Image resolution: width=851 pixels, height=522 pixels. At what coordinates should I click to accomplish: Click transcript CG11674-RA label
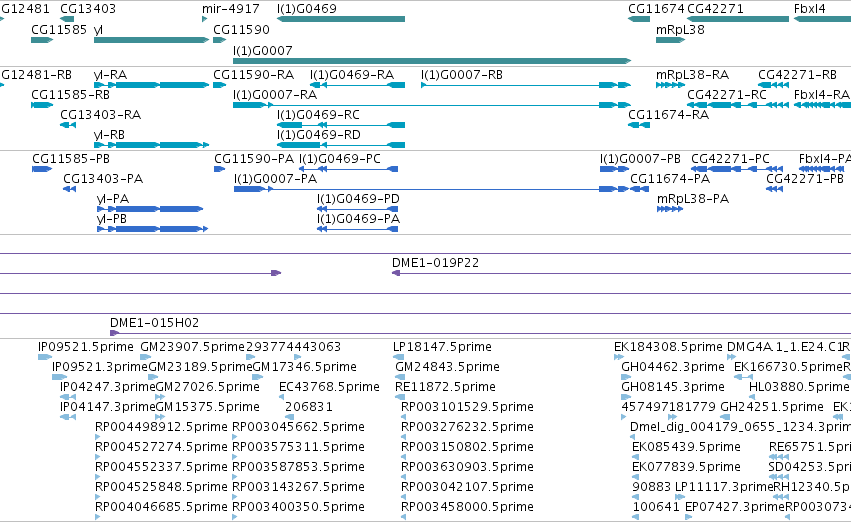669,114
